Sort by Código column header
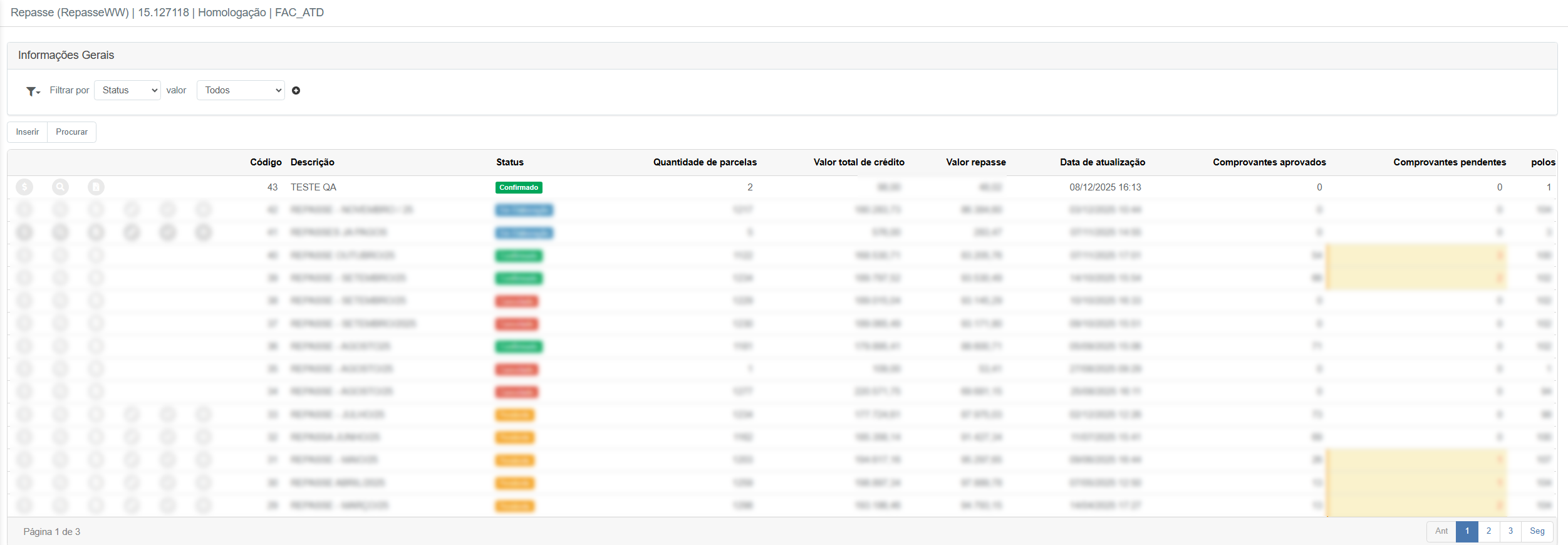Image resolution: width=1568 pixels, height=545 pixels. 266,162
